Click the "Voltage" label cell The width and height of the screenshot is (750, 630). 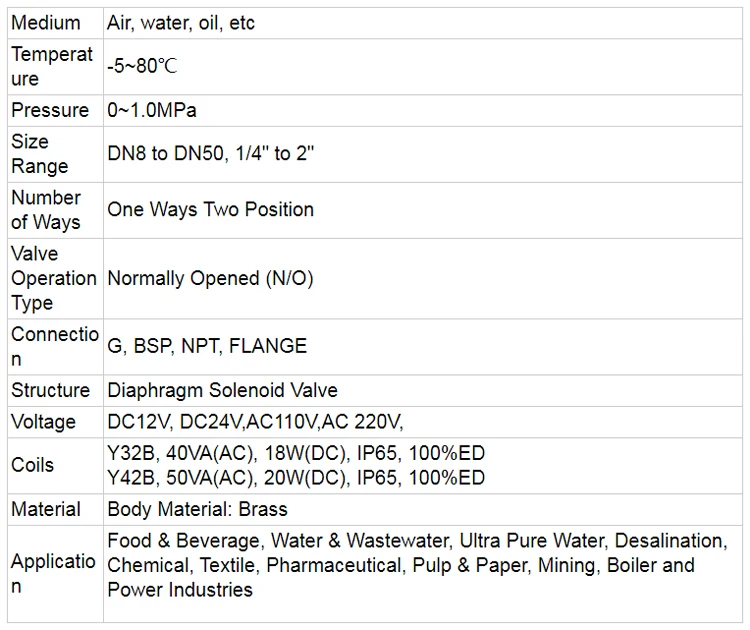coord(44,422)
